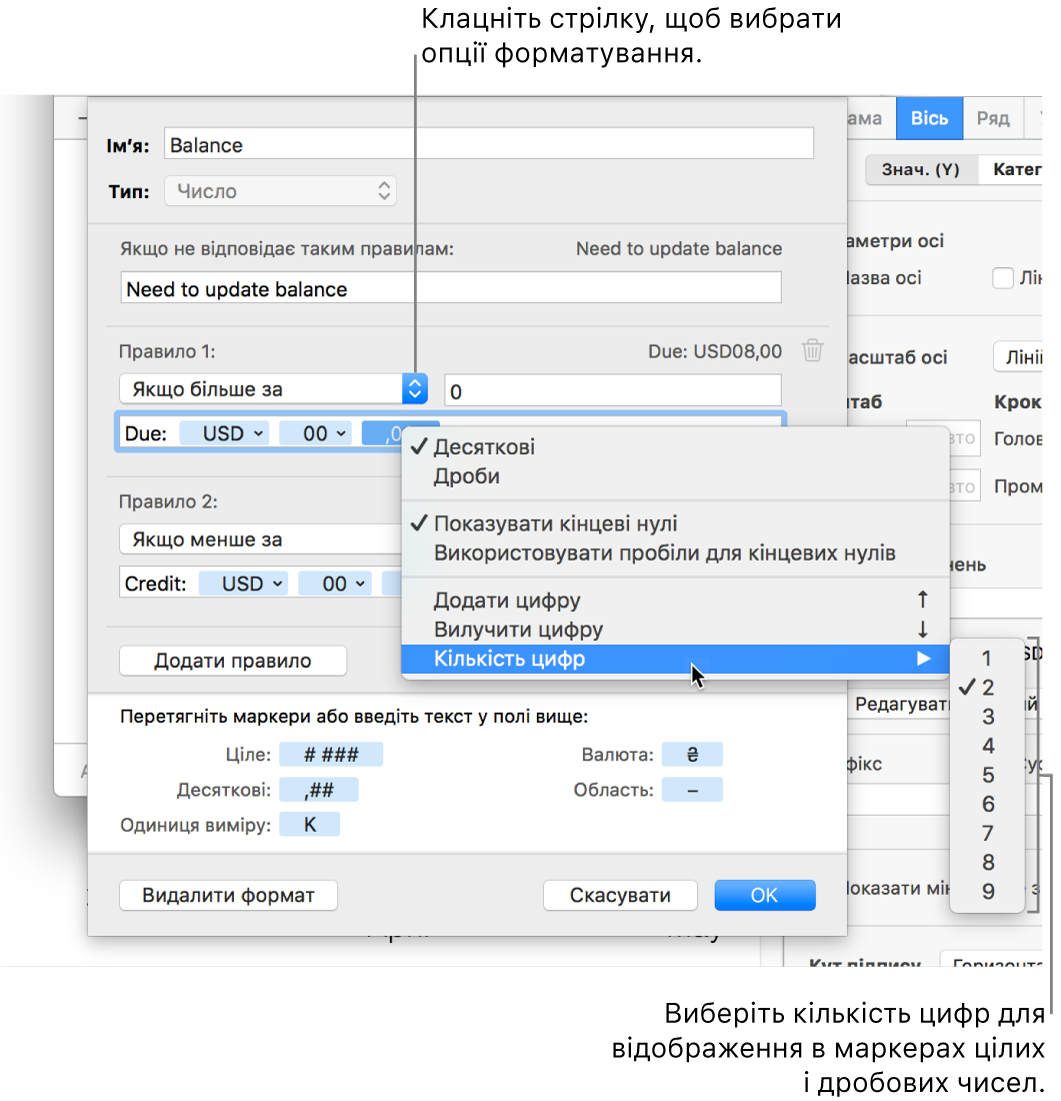
Task: Select 5 digits in the submenu
Action: coord(987,774)
